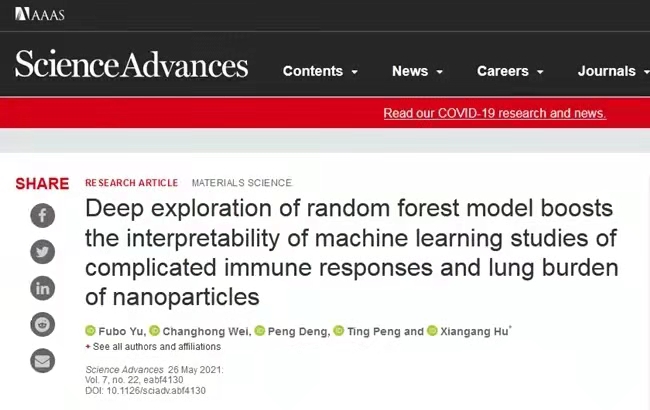Open Peng Deng's ORCID icon
The height and width of the screenshot is (410, 650).
pos(259,331)
